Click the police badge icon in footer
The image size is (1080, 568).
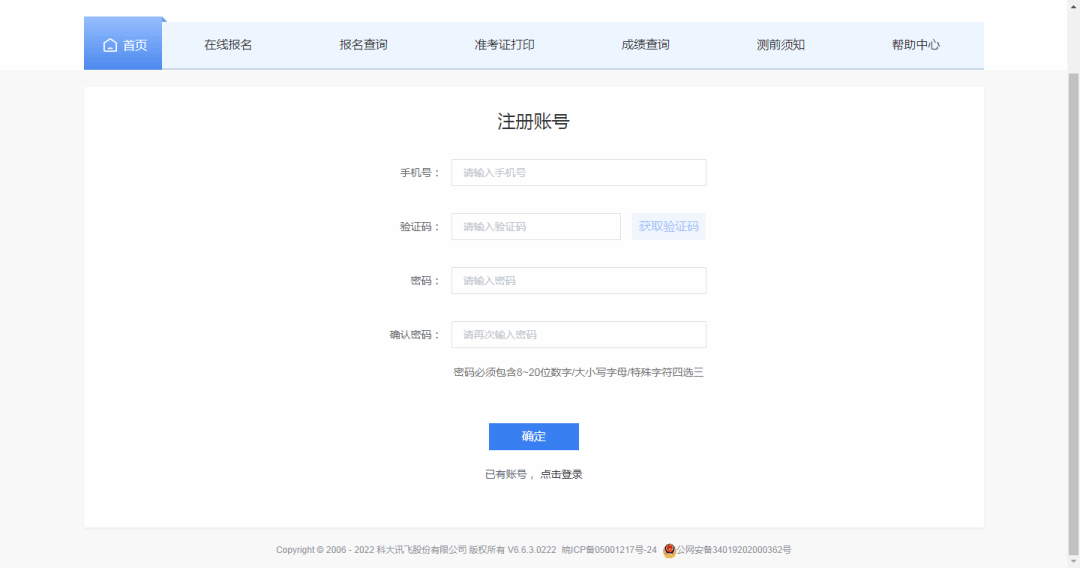point(669,550)
